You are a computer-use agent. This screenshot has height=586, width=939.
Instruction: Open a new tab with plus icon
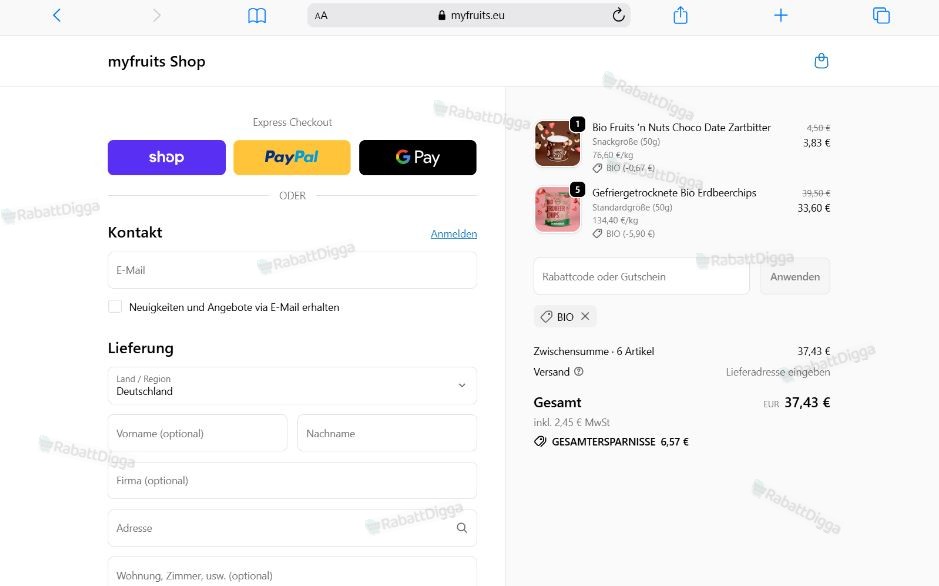[x=781, y=15]
